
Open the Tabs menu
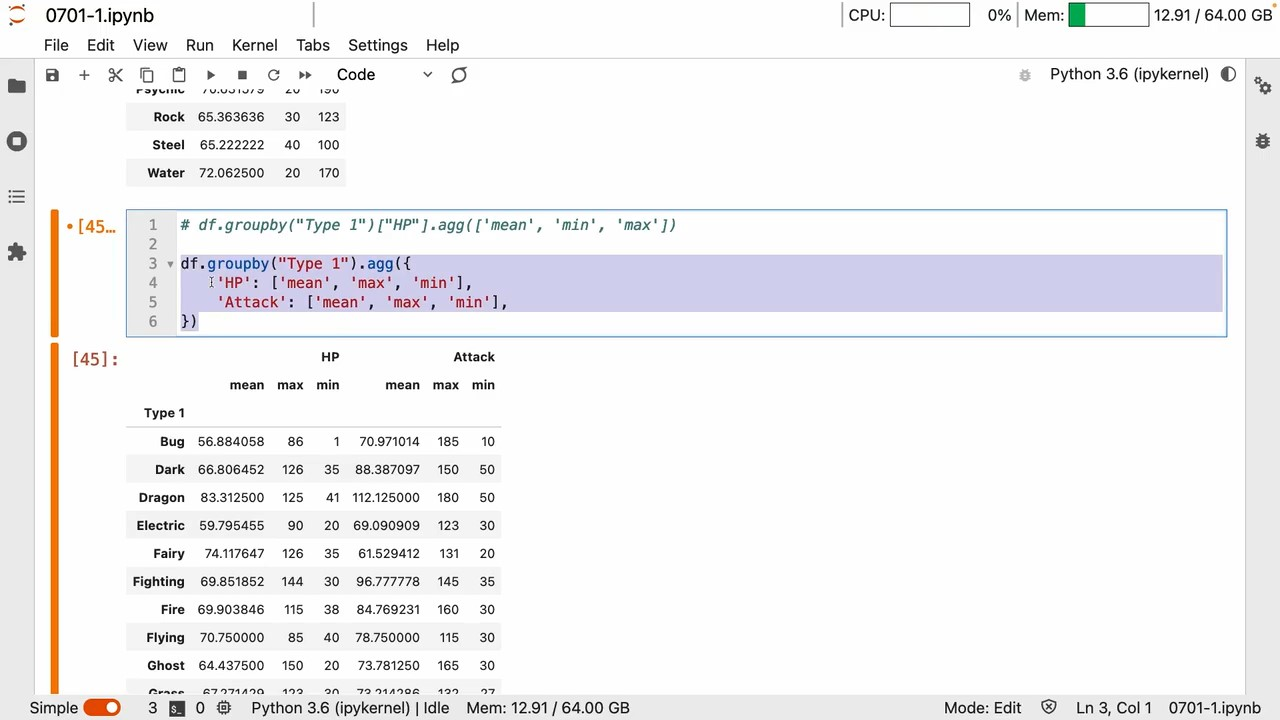(x=312, y=45)
